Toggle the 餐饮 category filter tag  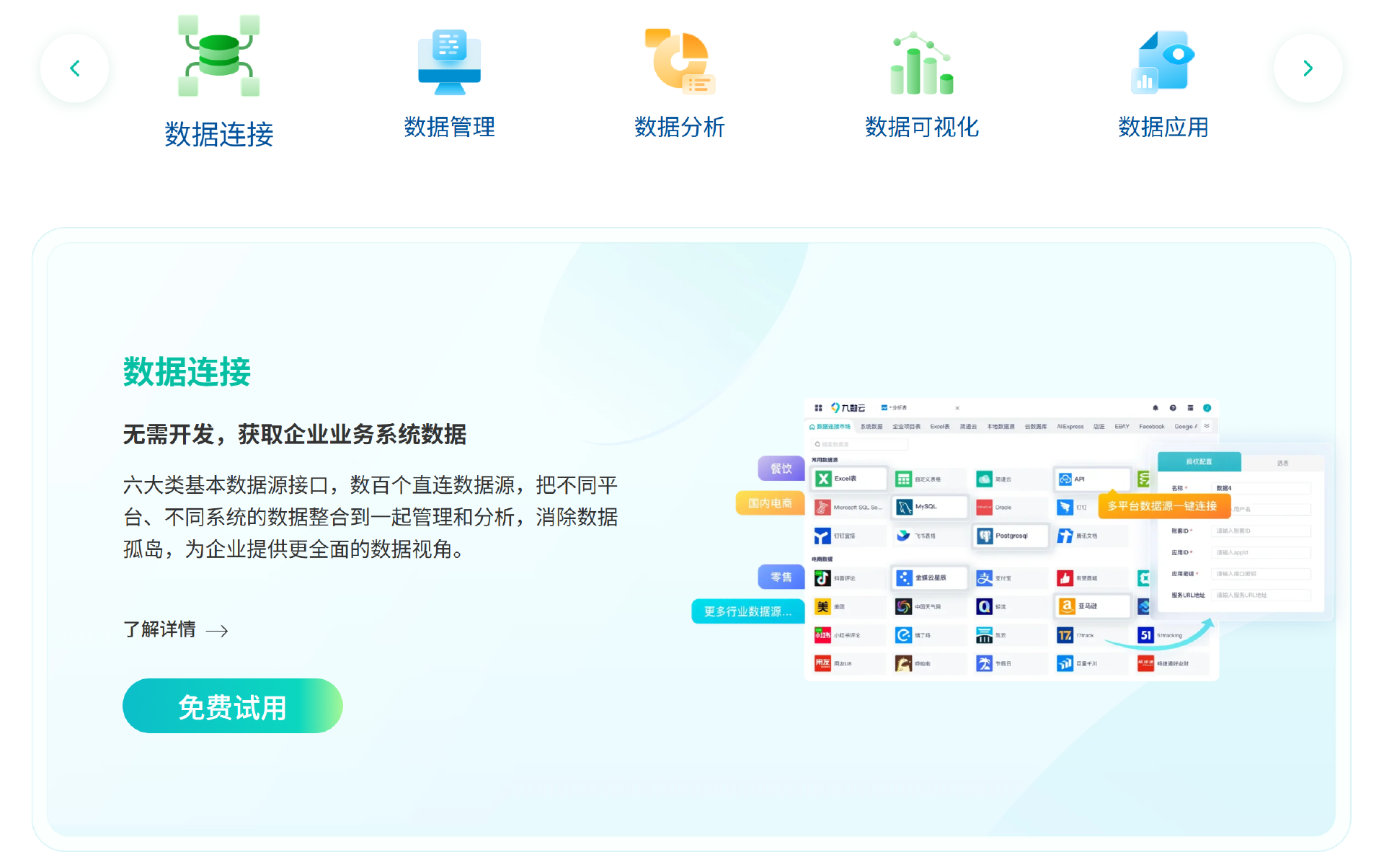782,469
